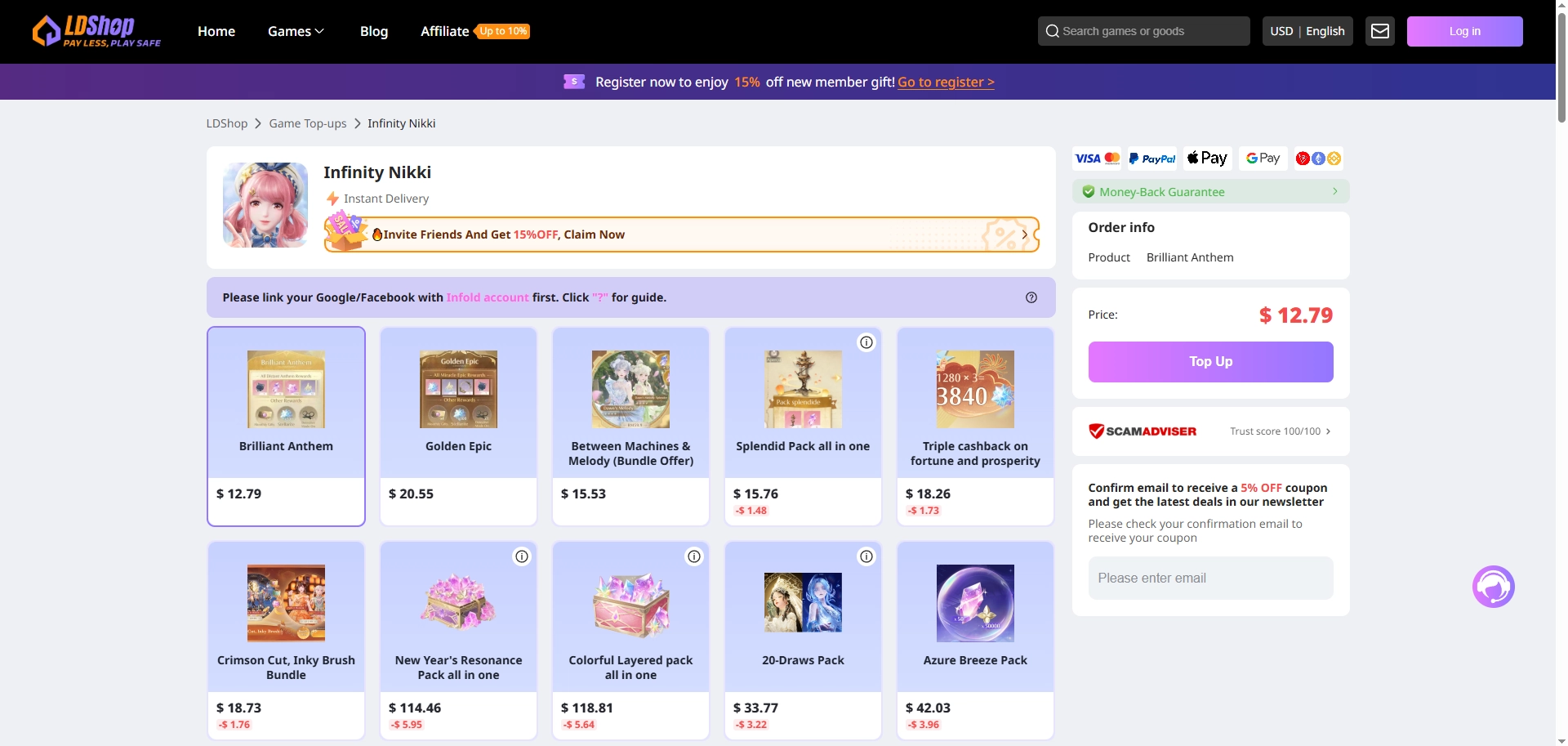Open the Scamadviser Trust score details
The width and height of the screenshot is (1568, 746).
[x=1280, y=431]
